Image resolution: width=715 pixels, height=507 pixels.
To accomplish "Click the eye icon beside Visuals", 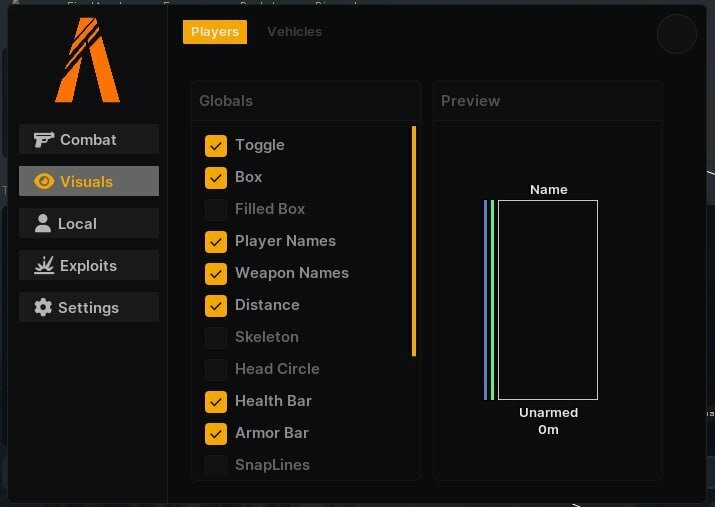I will (43, 182).
